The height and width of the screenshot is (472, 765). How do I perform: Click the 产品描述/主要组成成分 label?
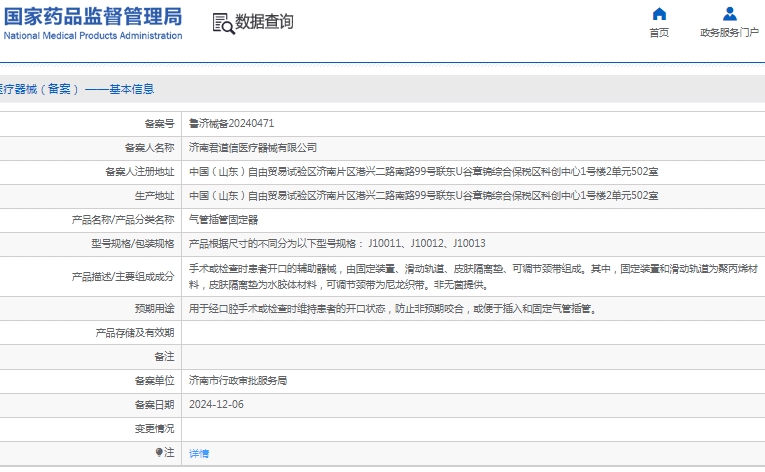click(x=123, y=277)
